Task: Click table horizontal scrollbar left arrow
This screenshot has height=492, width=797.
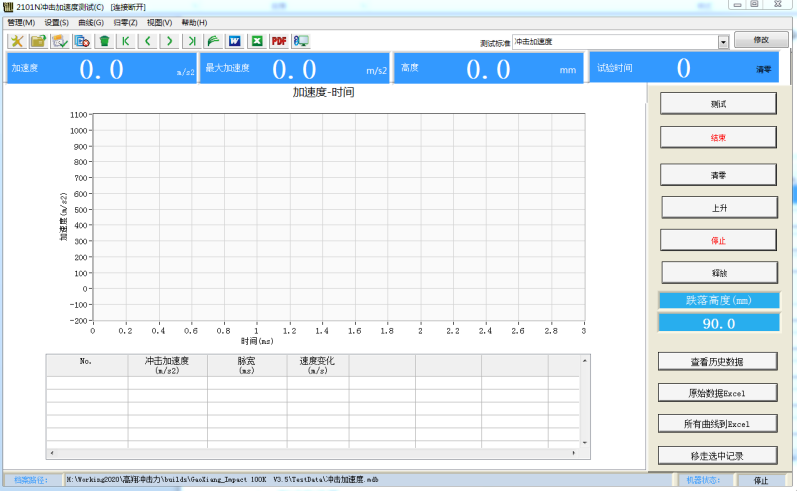Action: (x=52, y=453)
